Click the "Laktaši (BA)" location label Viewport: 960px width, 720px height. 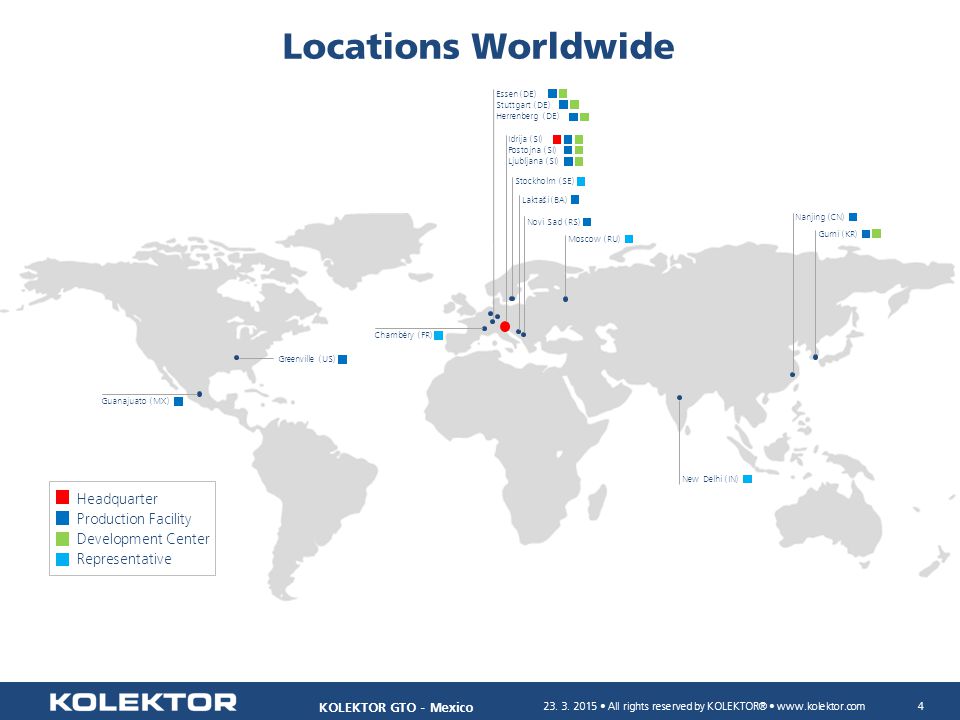(545, 200)
